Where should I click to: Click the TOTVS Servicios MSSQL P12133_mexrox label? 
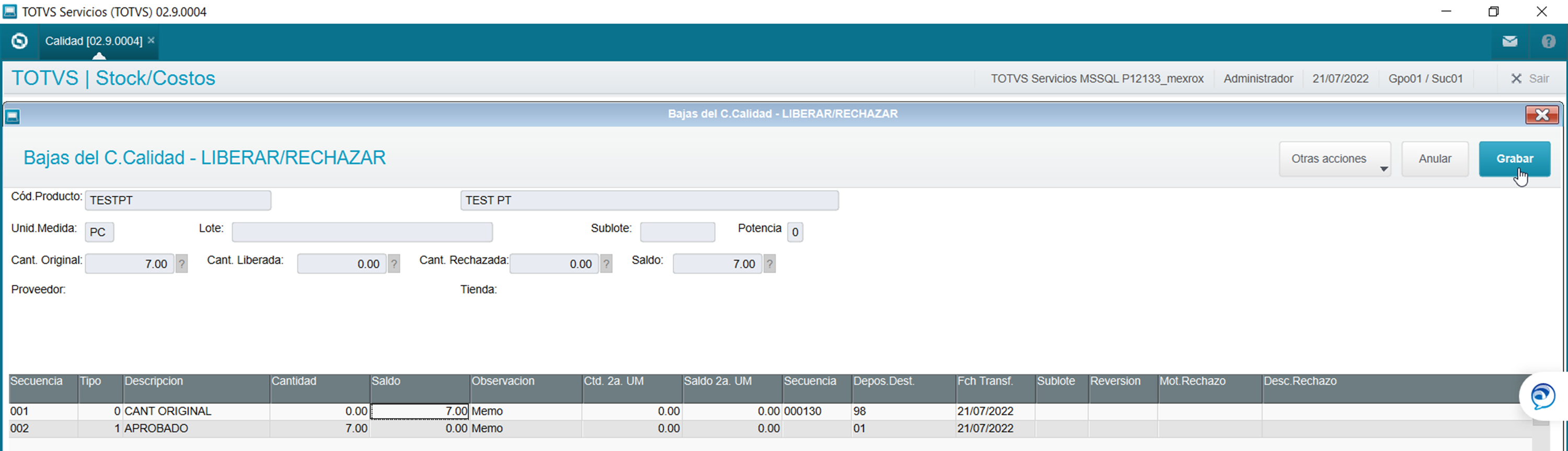pos(1097,78)
